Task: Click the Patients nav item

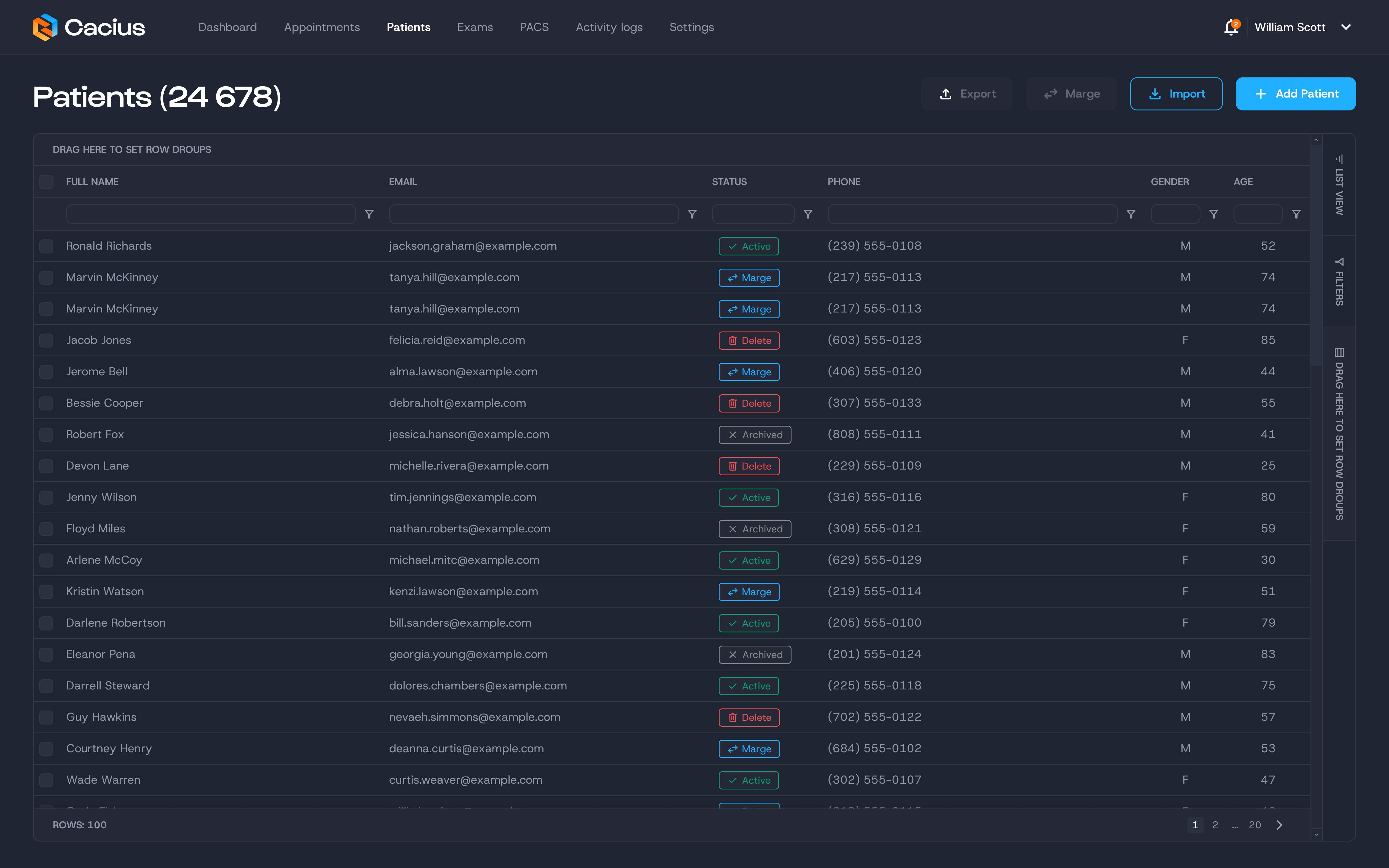Action: click(x=408, y=27)
